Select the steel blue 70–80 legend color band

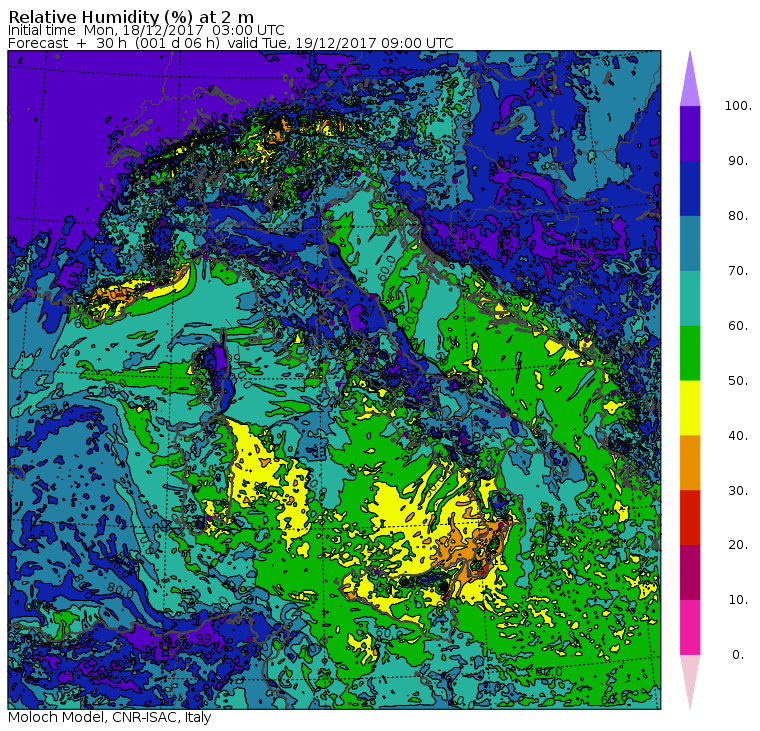(690, 243)
